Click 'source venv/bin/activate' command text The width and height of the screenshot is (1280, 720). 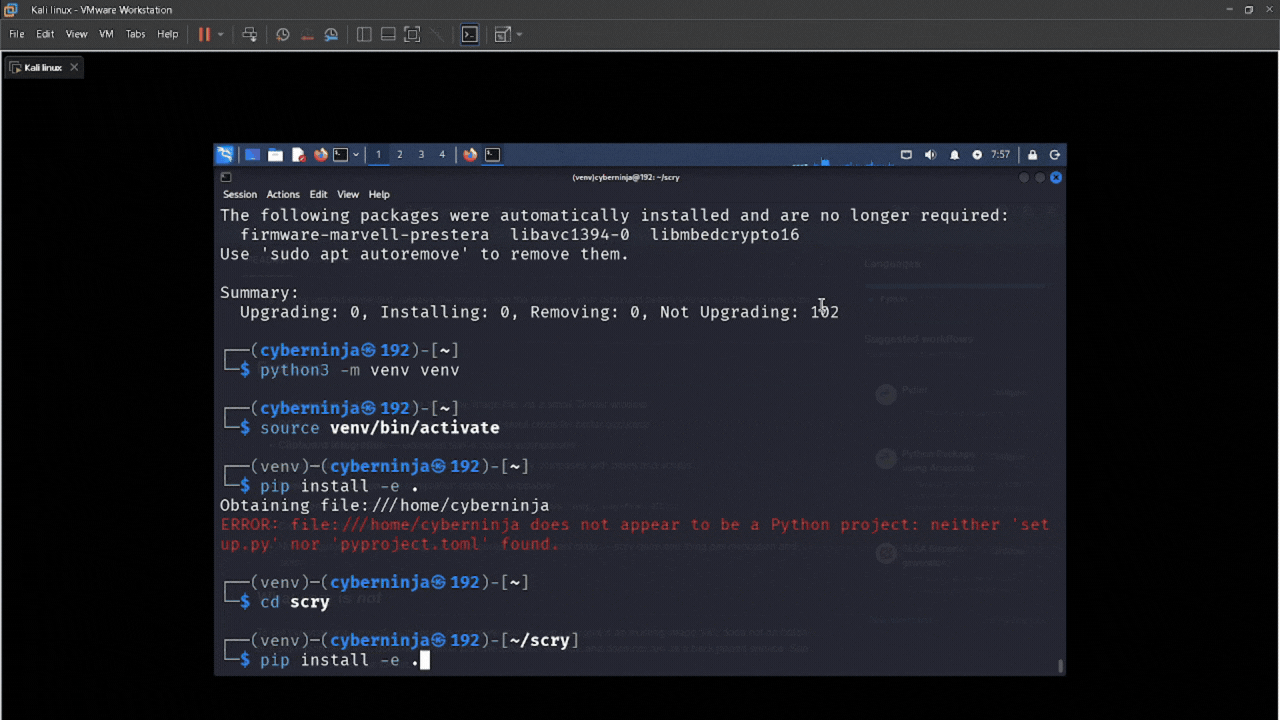pyautogui.click(x=380, y=428)
